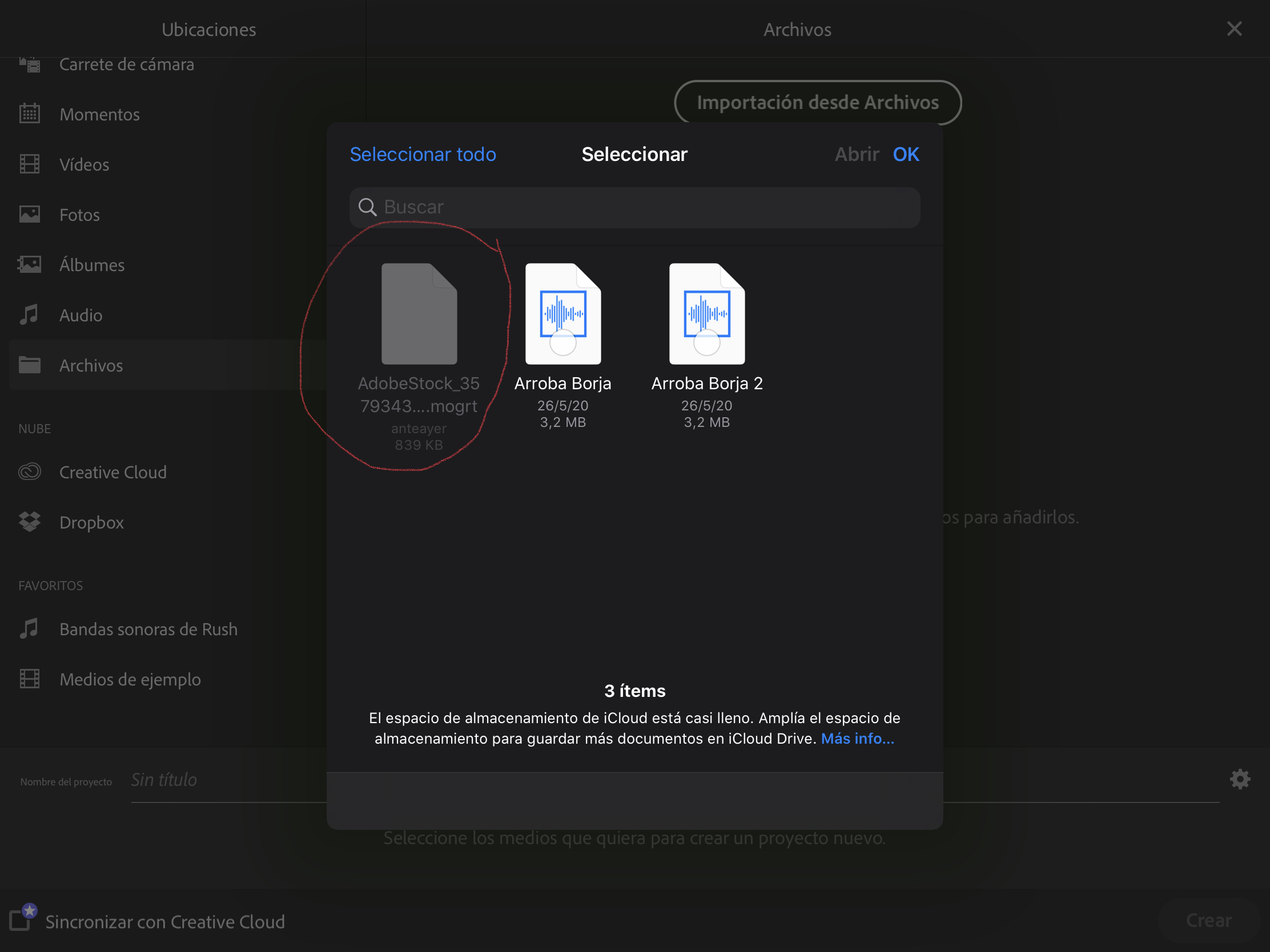Screen dimensions: 1270x952
Task: Select the circled AdobeStock mogrt file
Action: (419, 314)
